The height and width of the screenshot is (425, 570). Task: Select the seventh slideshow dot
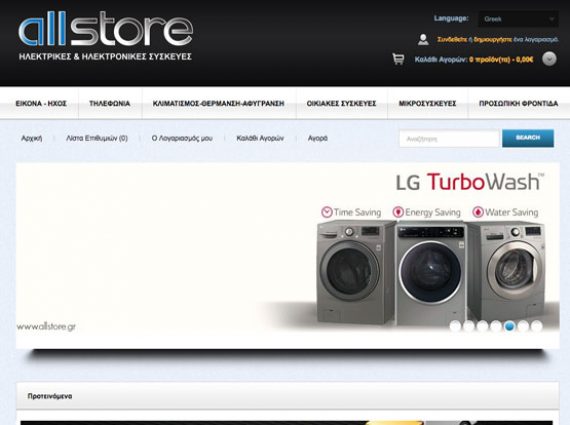537,326
